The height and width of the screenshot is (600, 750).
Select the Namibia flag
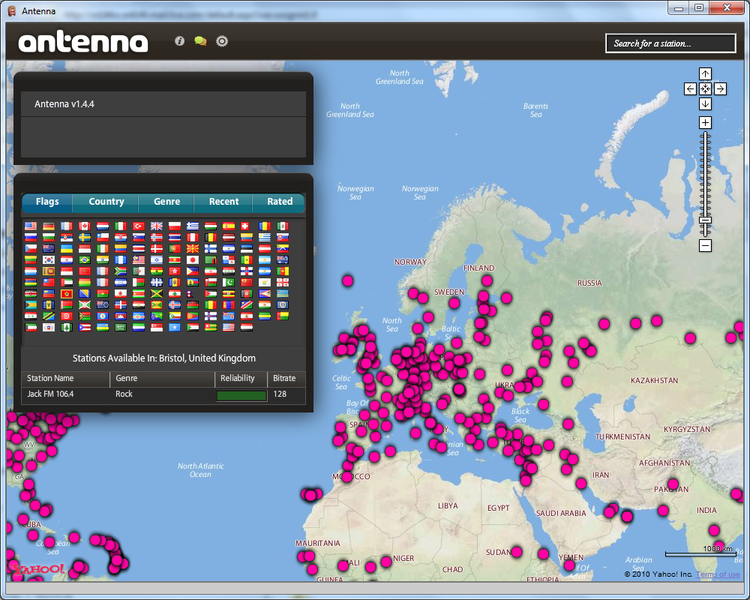[x=247, y=305]
